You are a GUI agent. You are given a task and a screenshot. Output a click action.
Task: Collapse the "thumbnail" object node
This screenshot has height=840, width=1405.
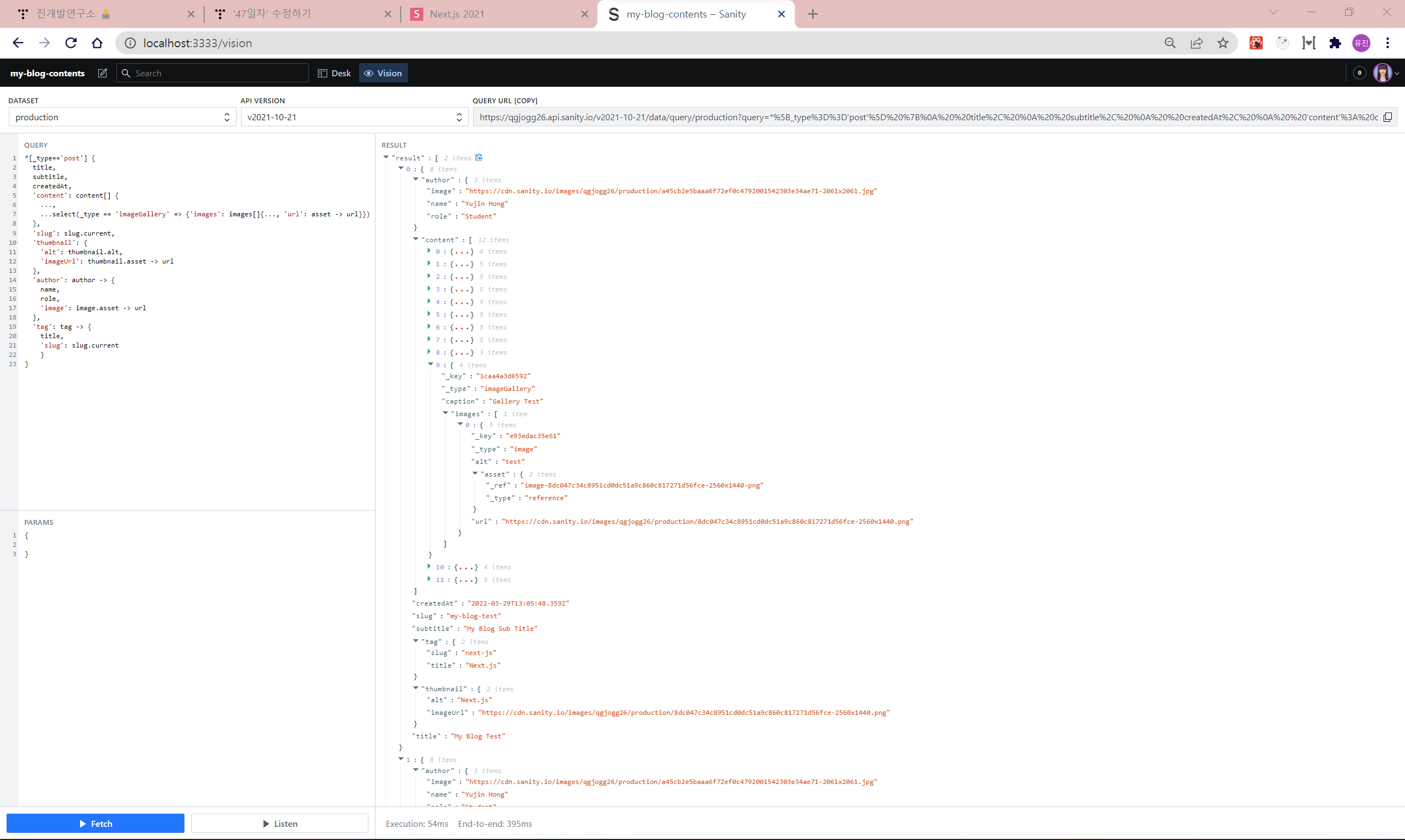416,688
